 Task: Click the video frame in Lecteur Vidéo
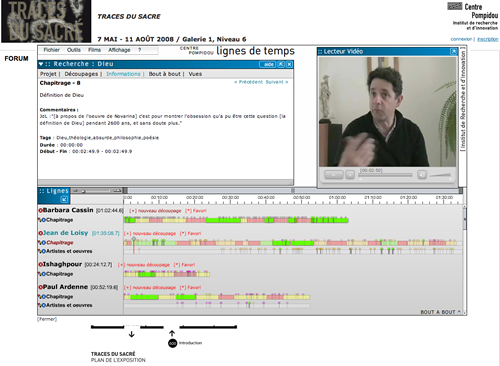click(x=387, y=112)
